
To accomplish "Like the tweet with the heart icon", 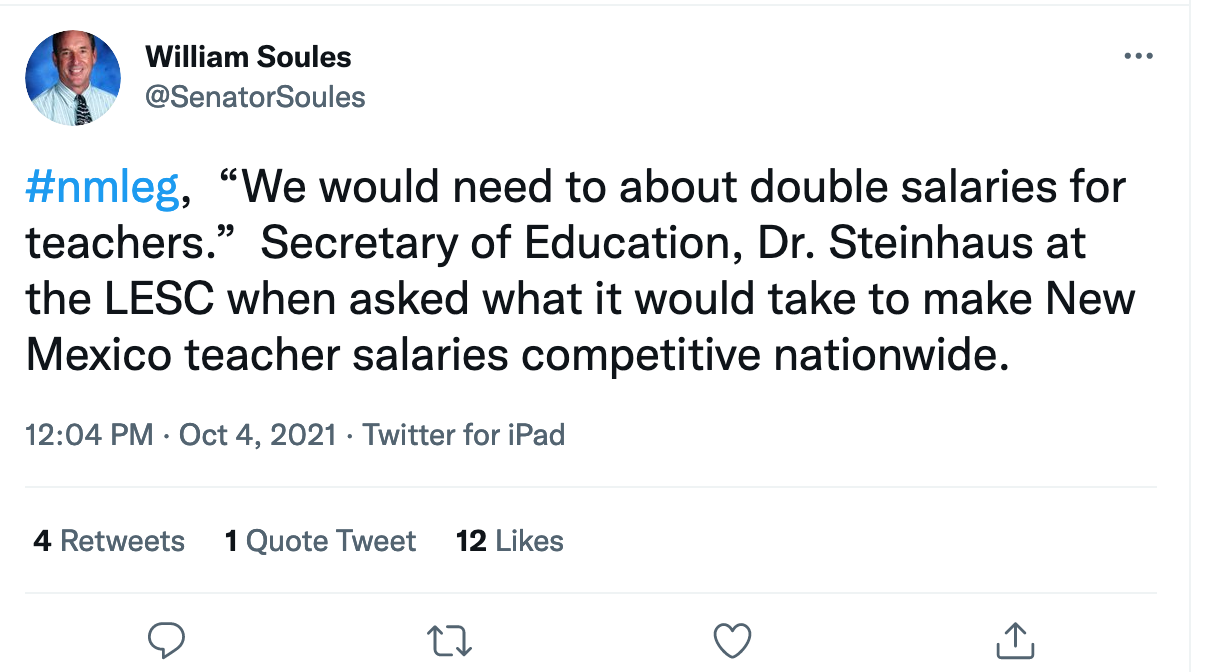I will pyautogui.click(x=733, y=638).
